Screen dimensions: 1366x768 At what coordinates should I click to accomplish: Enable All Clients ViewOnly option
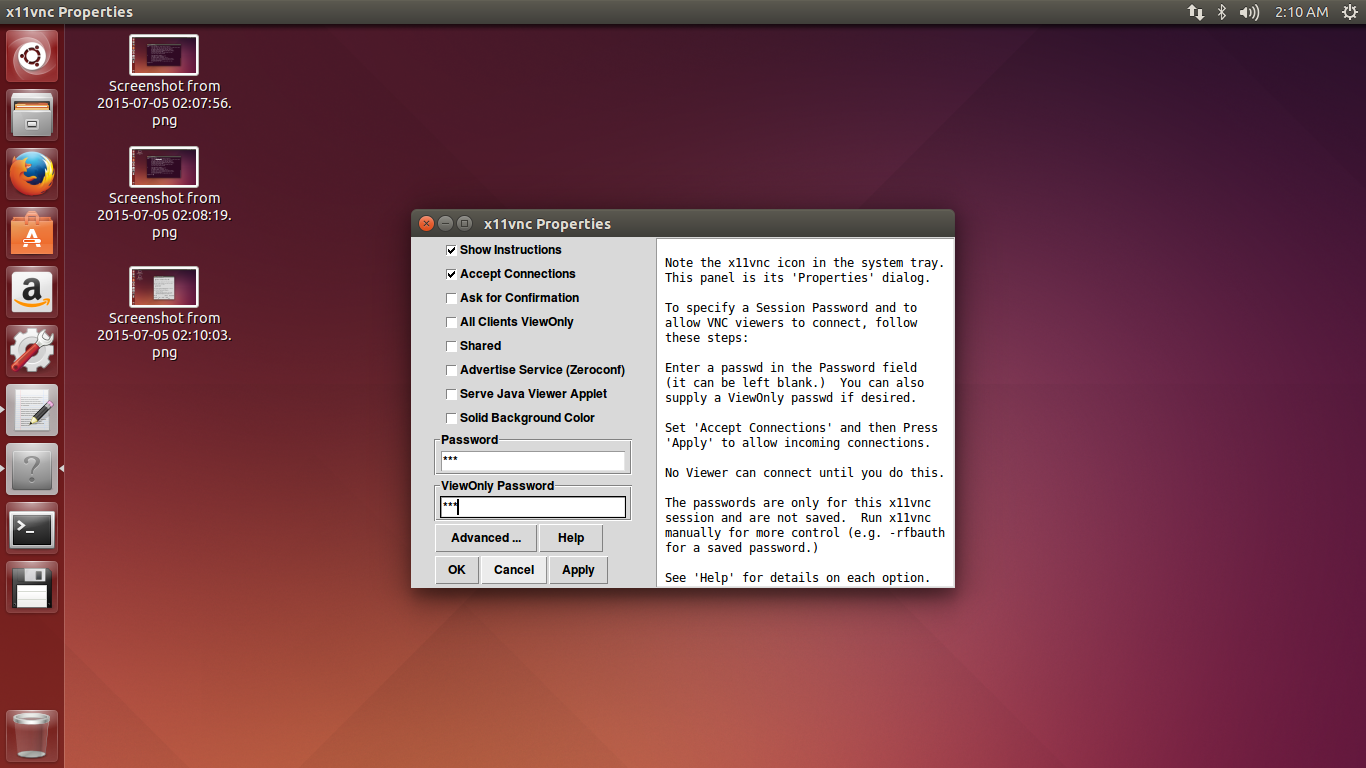tap(451, 322)
